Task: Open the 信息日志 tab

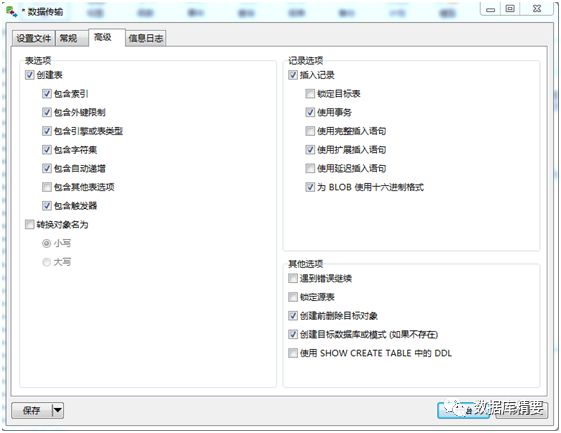Action: tap(146, 38)
